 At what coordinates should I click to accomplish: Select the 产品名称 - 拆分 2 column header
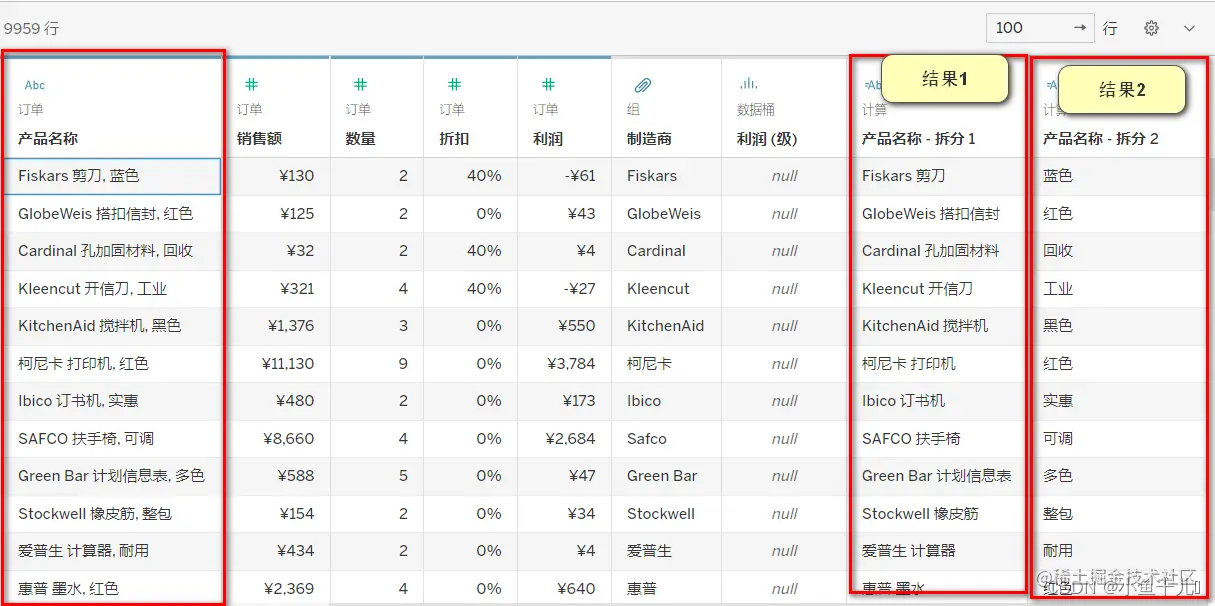(x=1101, y=139)
